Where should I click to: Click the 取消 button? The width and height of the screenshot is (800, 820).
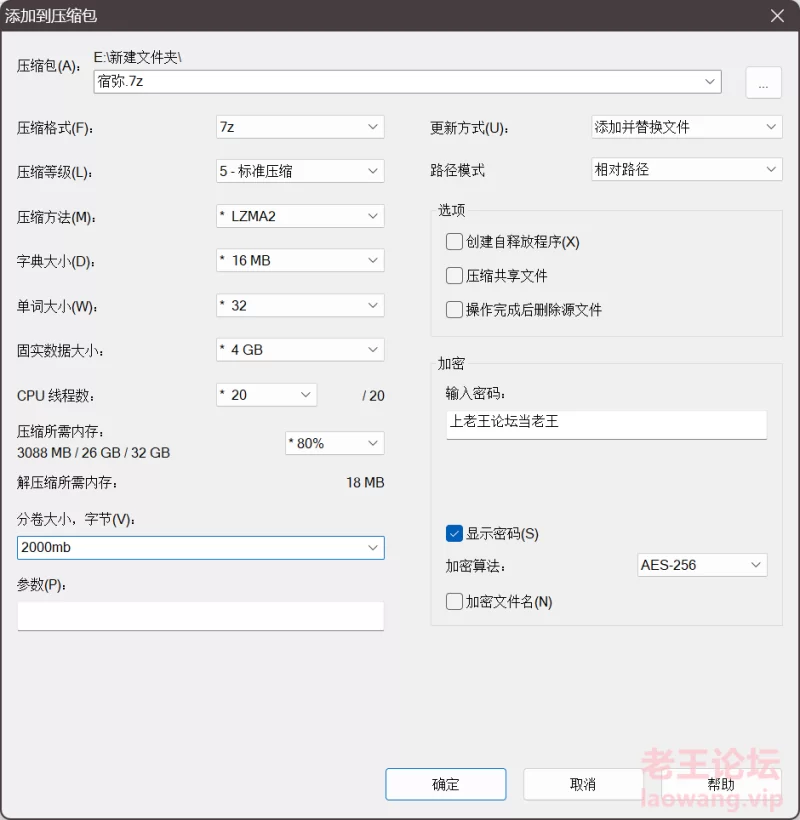pos(583,784)
